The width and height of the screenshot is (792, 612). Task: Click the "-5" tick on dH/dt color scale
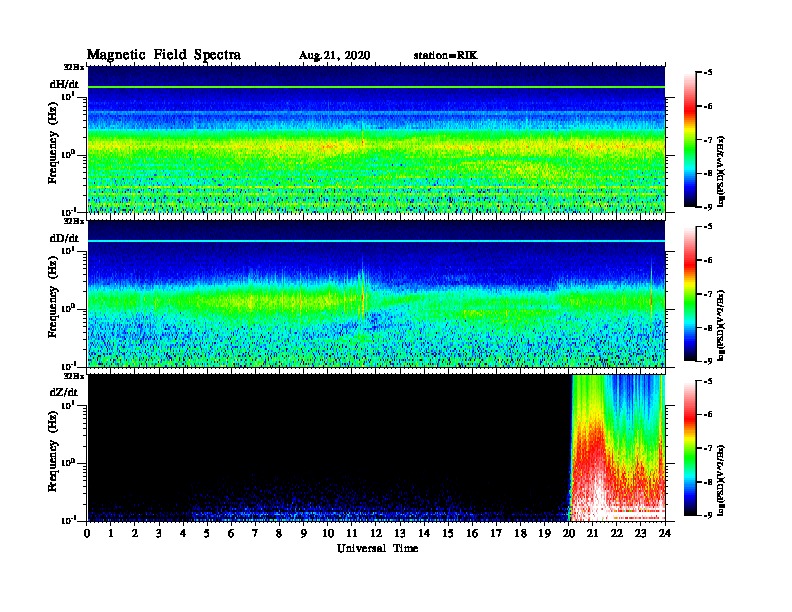tap(708, 72)
